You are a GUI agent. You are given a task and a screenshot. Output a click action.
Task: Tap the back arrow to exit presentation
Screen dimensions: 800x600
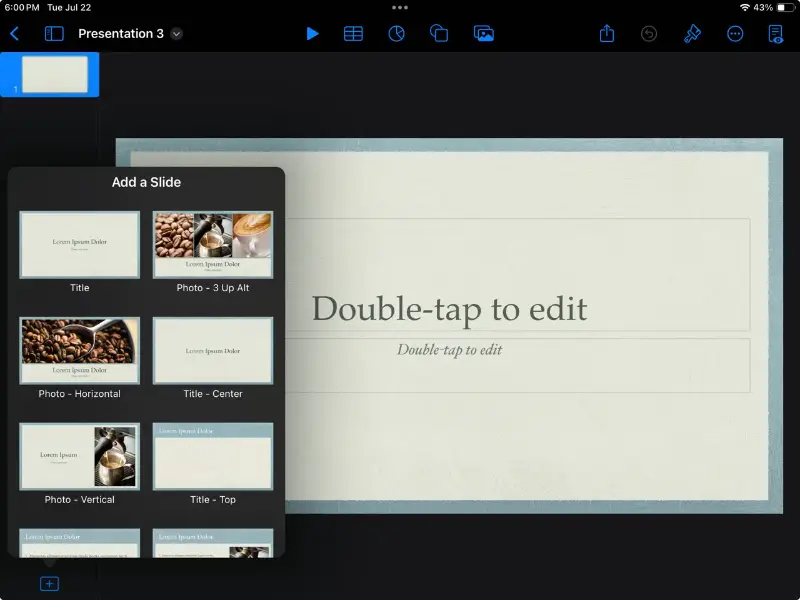click(x=14, y=34)
